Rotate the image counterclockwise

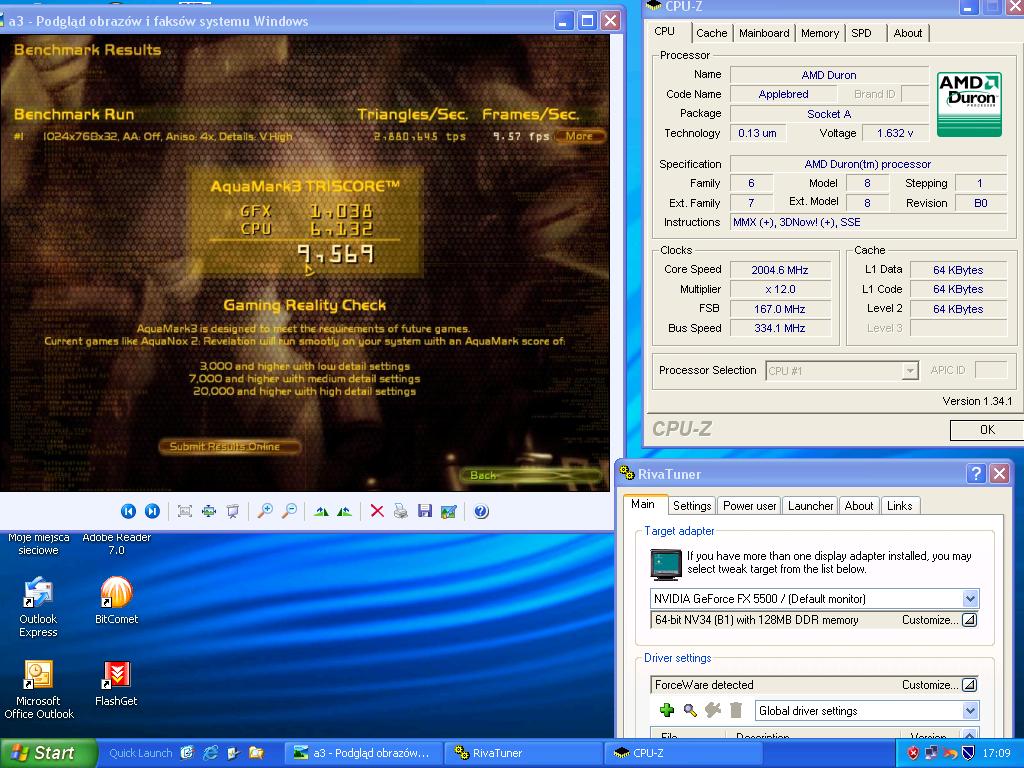point(345,511)
